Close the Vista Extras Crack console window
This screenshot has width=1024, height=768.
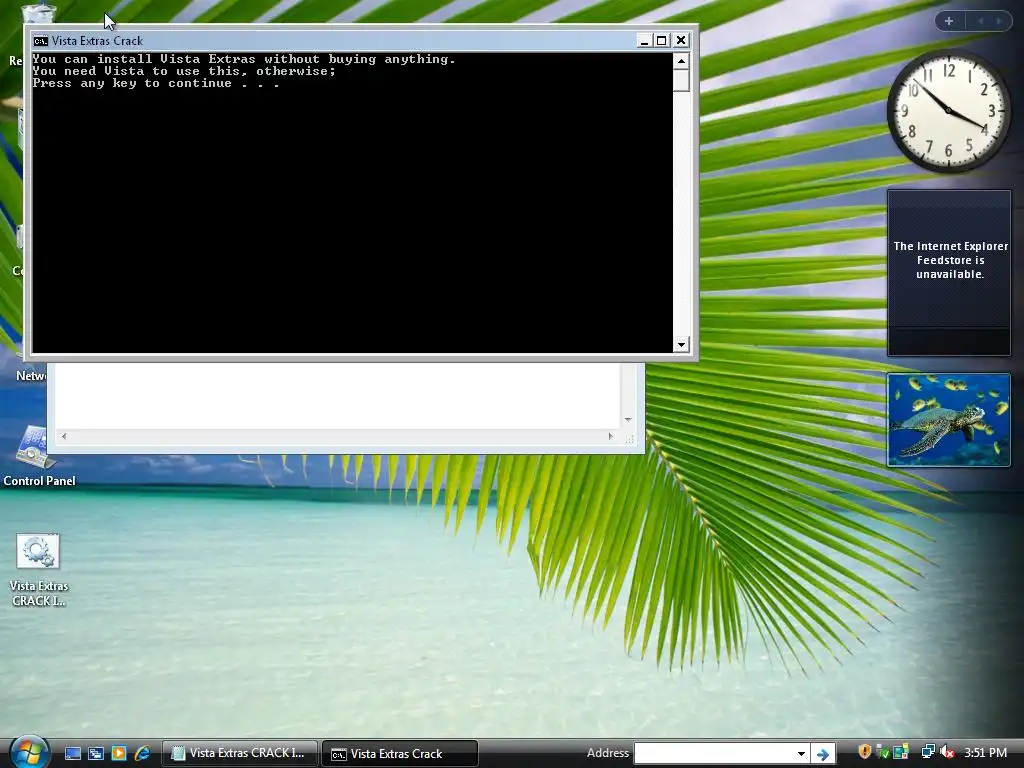[x=681, y=40]
